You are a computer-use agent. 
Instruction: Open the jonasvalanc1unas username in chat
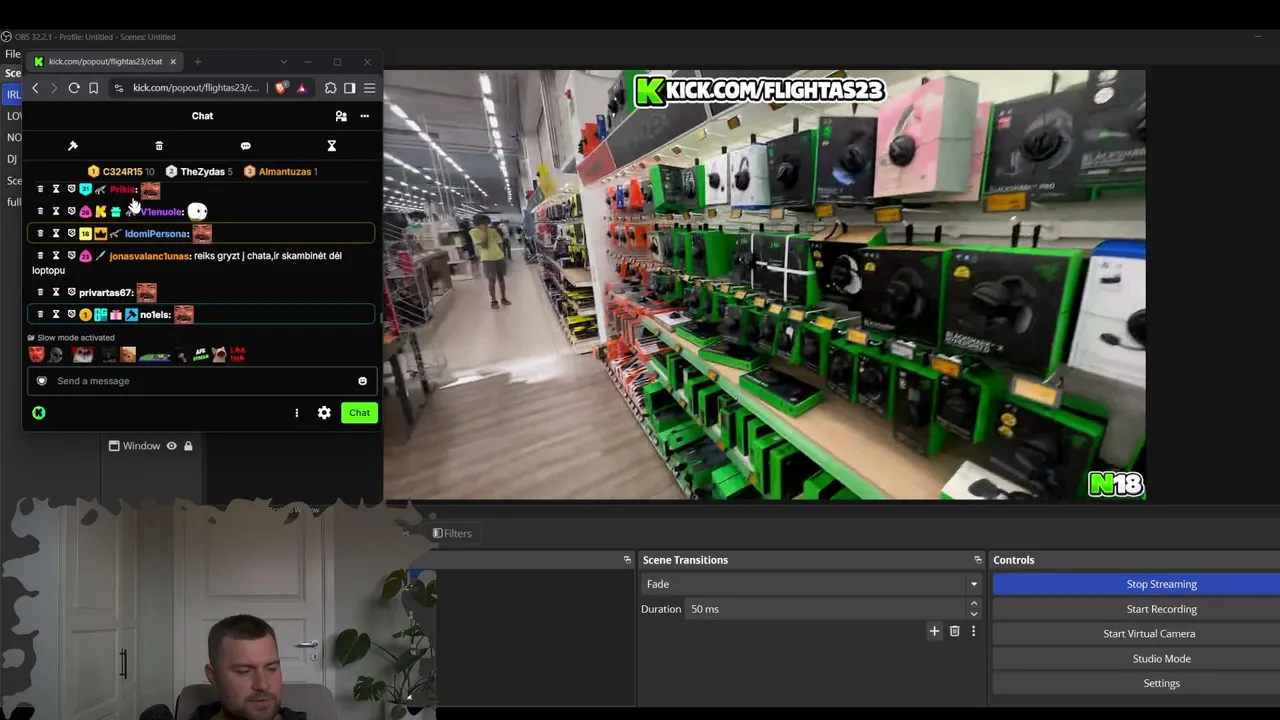click(x=149, y=256)
